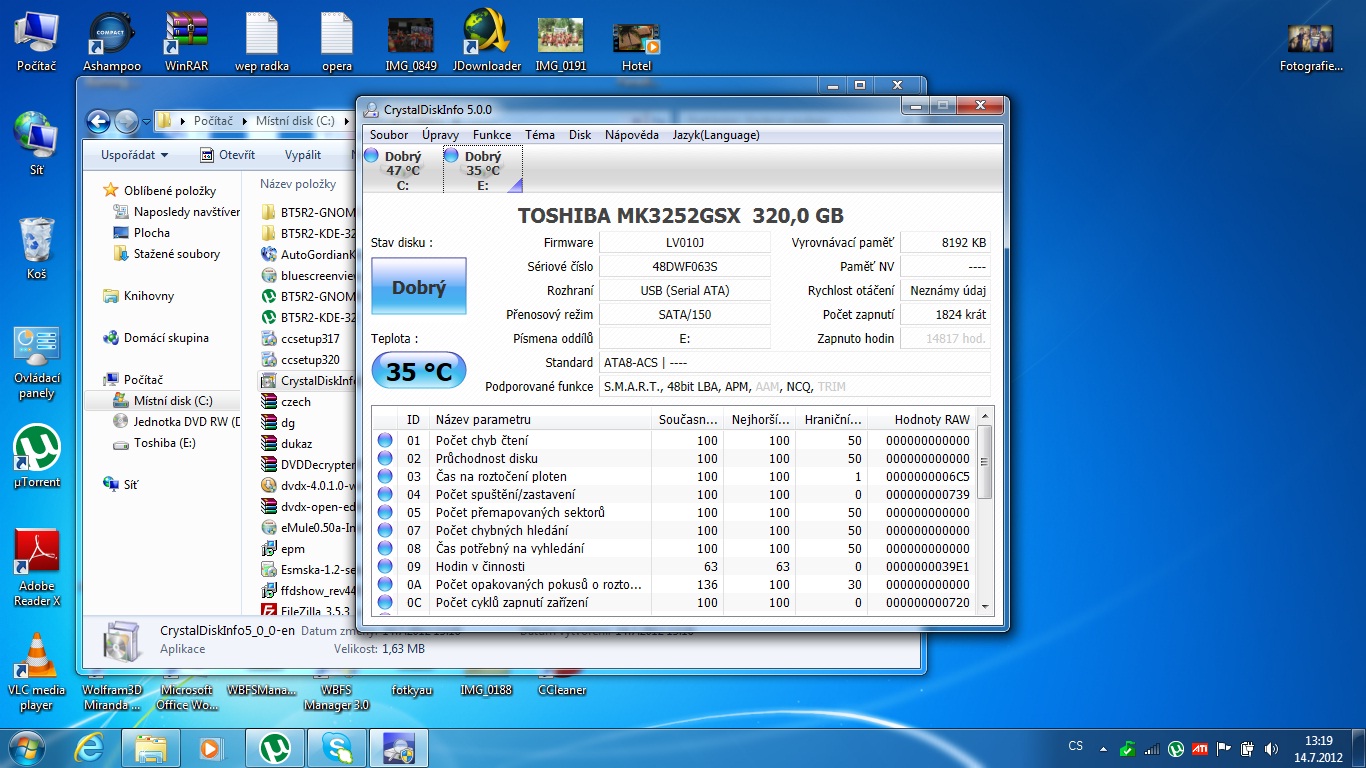Open the Funkce menu
Screen dimensions: 1366x768
point(491,135)
